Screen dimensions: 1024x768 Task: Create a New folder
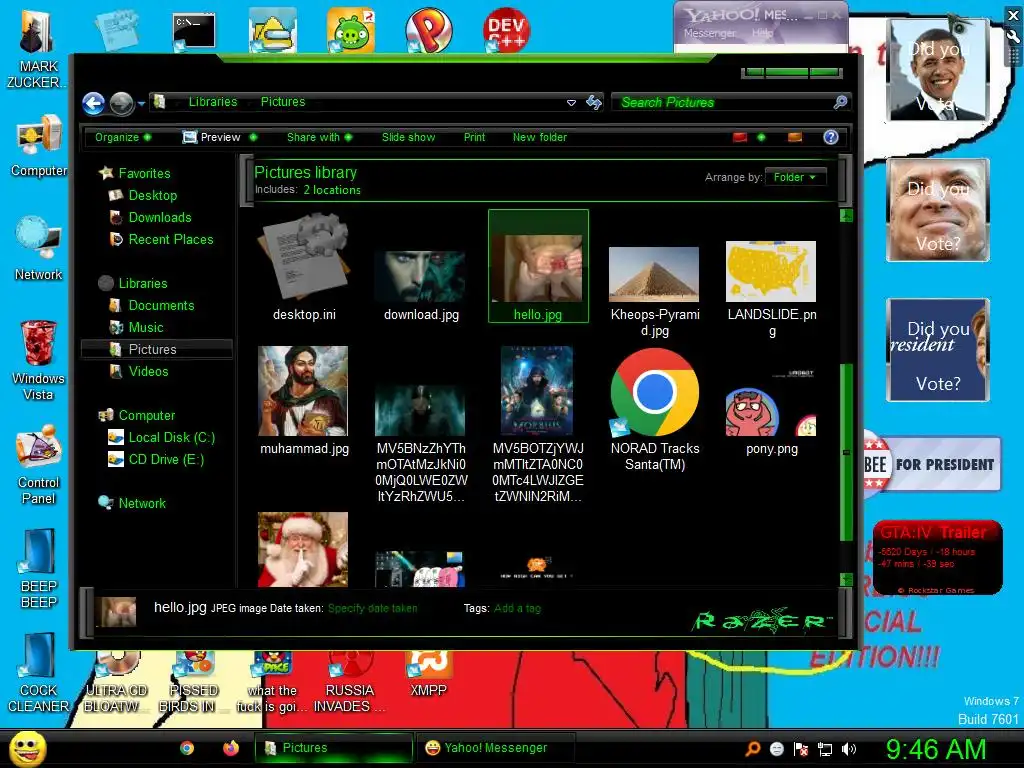pyautogui.click(x=539, y=137)
